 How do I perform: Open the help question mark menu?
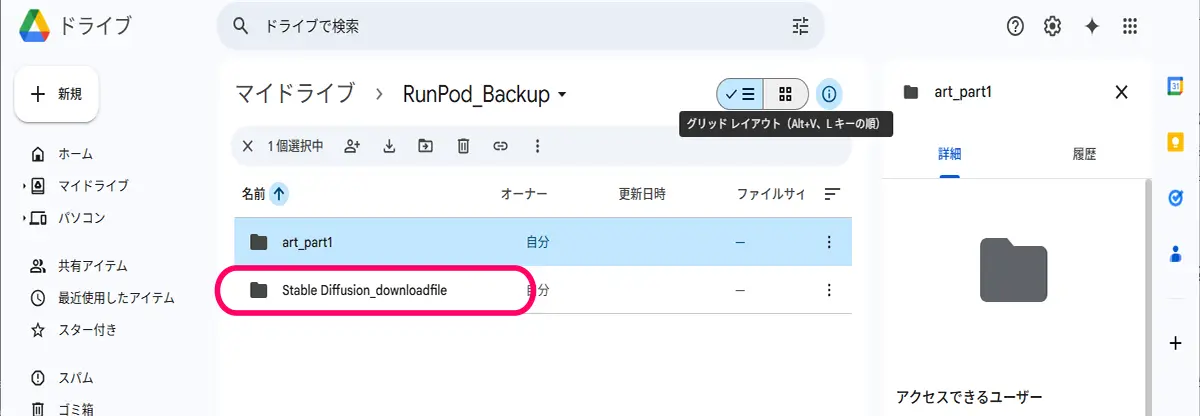click(x=1015, y=27)
